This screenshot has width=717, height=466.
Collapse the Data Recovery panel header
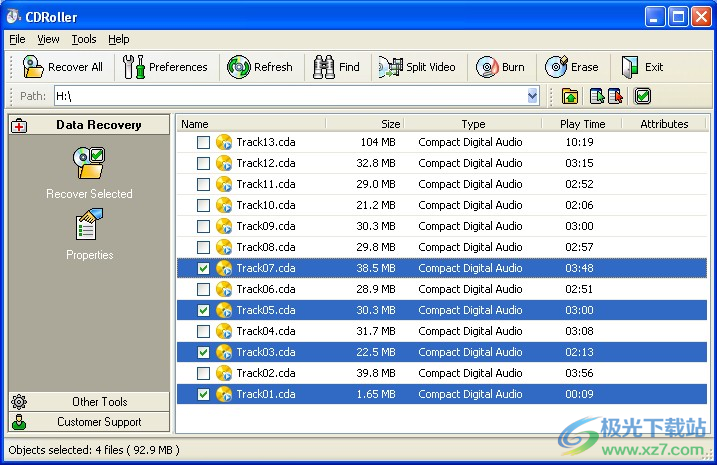(x=89, y=125)
